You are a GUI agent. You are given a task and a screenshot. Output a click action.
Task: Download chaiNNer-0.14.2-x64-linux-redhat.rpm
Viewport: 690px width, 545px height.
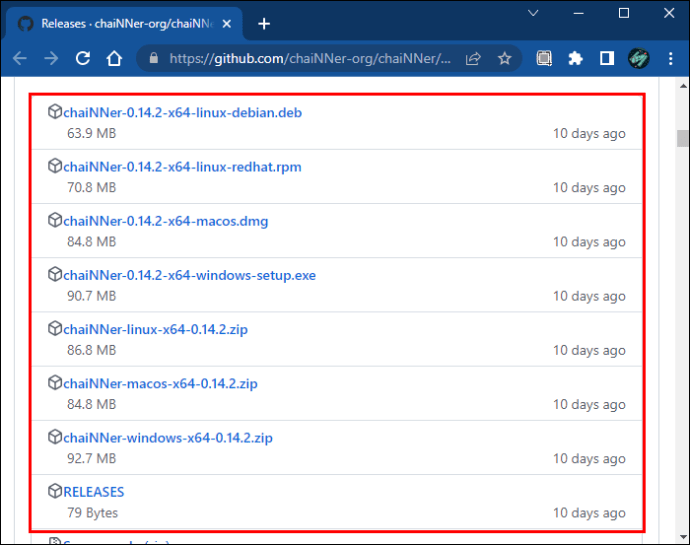click(182, 167)
